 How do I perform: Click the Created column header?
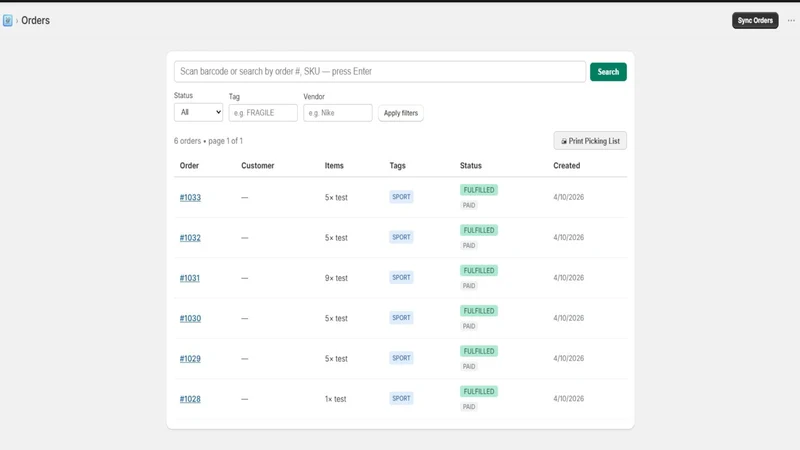click(x=567, y=166)
